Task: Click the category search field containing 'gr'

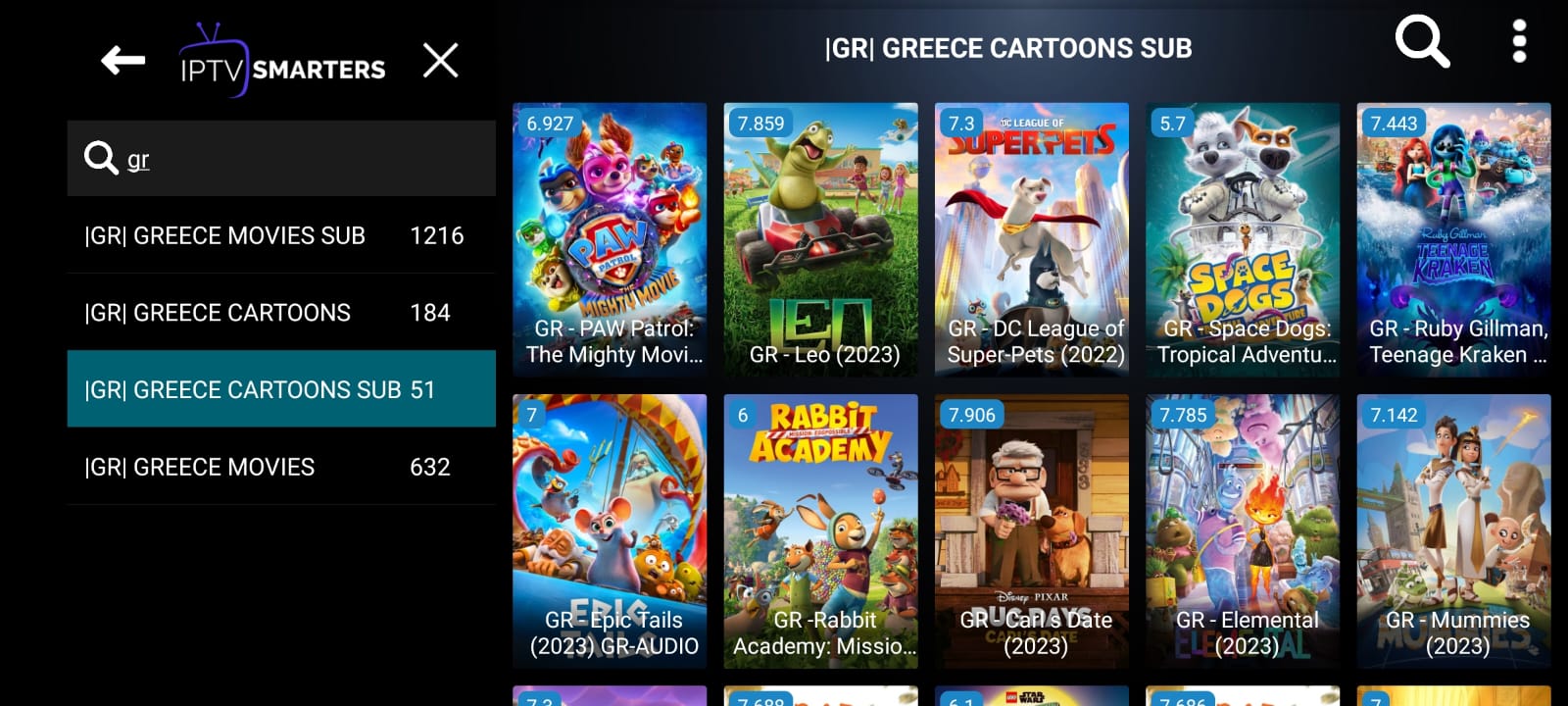Action: pyautogui.click(x=281, y=158)
